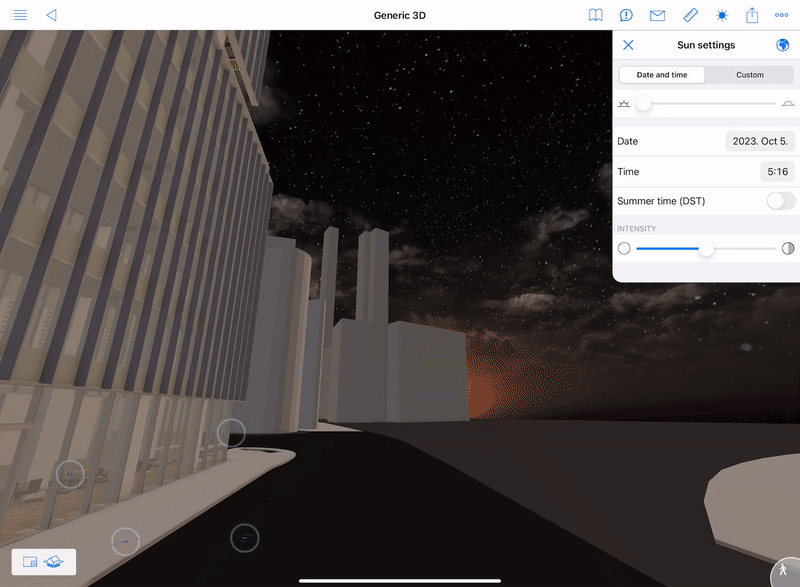Tap the hotspot circle on the road
Viewport: 800px width, 587px height.
point(245,538)
